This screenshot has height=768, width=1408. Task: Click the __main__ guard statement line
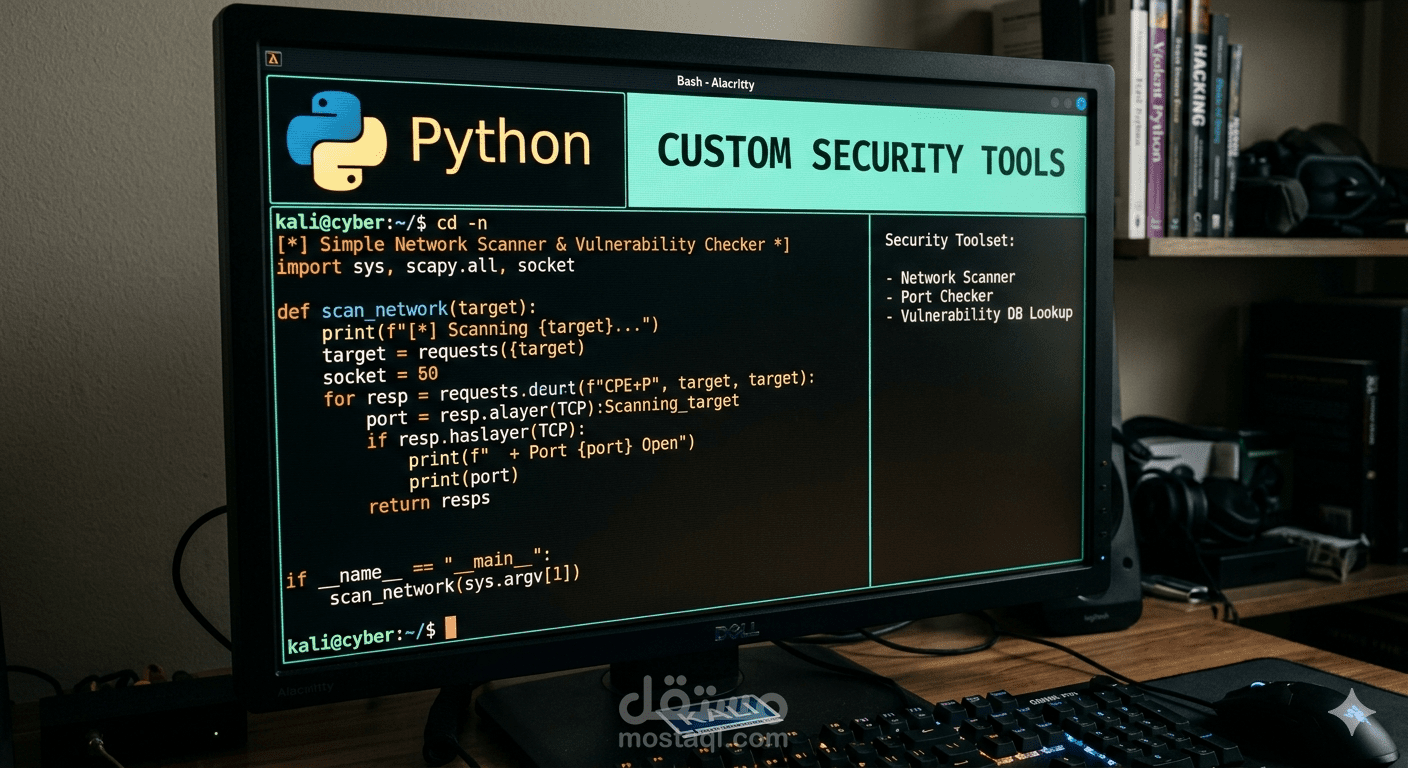[x=420, y=570]
